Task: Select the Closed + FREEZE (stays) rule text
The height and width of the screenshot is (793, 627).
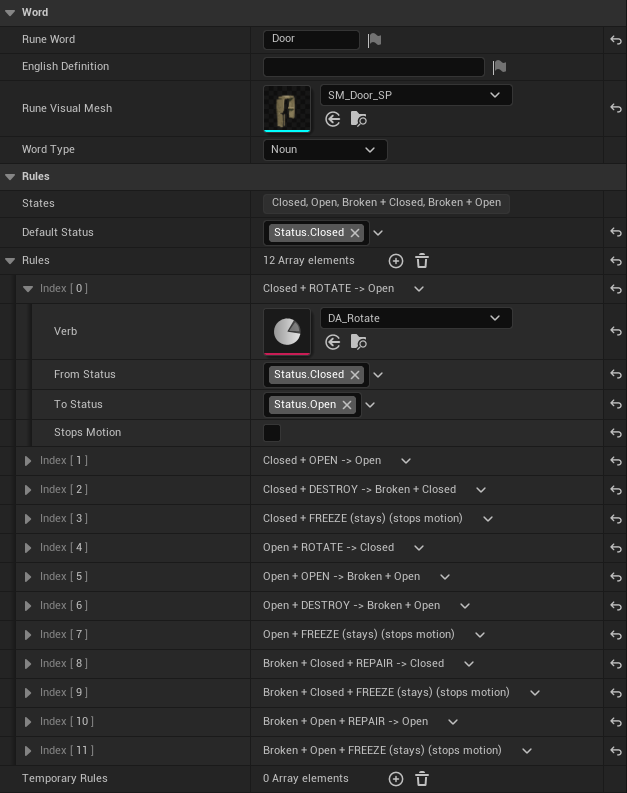Action: coord(363,518)
